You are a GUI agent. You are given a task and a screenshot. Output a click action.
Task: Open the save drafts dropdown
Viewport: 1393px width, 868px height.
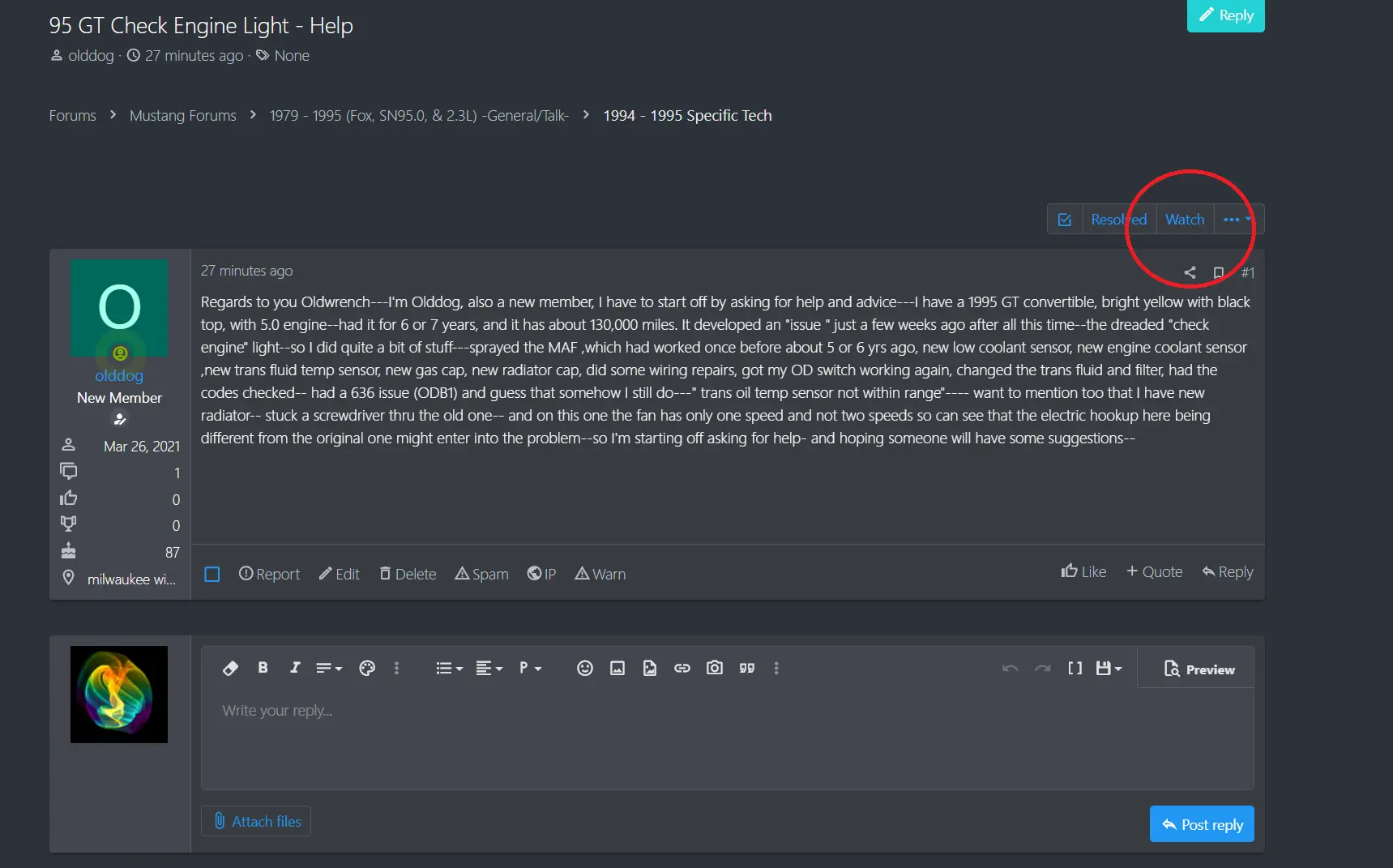pyautogui.click(x=1109, y=668)
